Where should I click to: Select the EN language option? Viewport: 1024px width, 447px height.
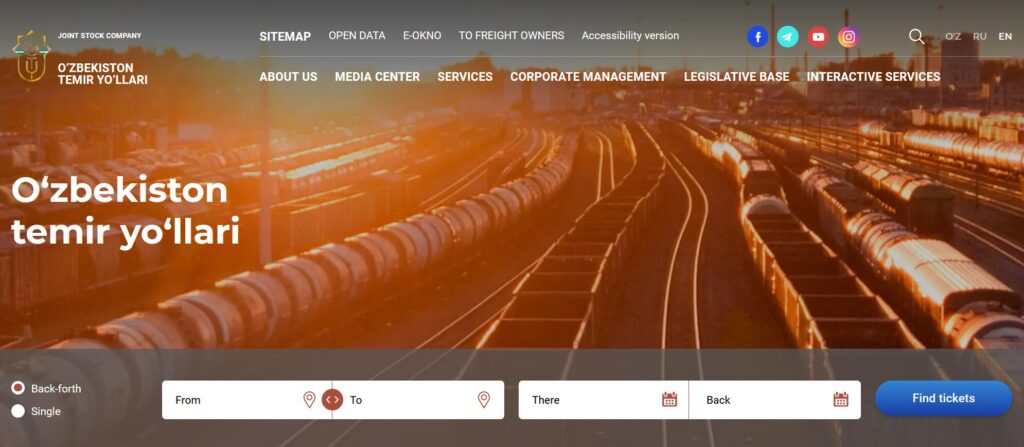1005,37
